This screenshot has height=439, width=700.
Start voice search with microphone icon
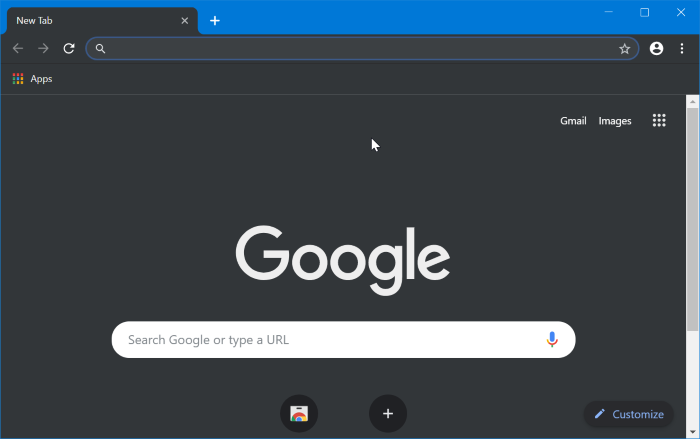point(552,339)
